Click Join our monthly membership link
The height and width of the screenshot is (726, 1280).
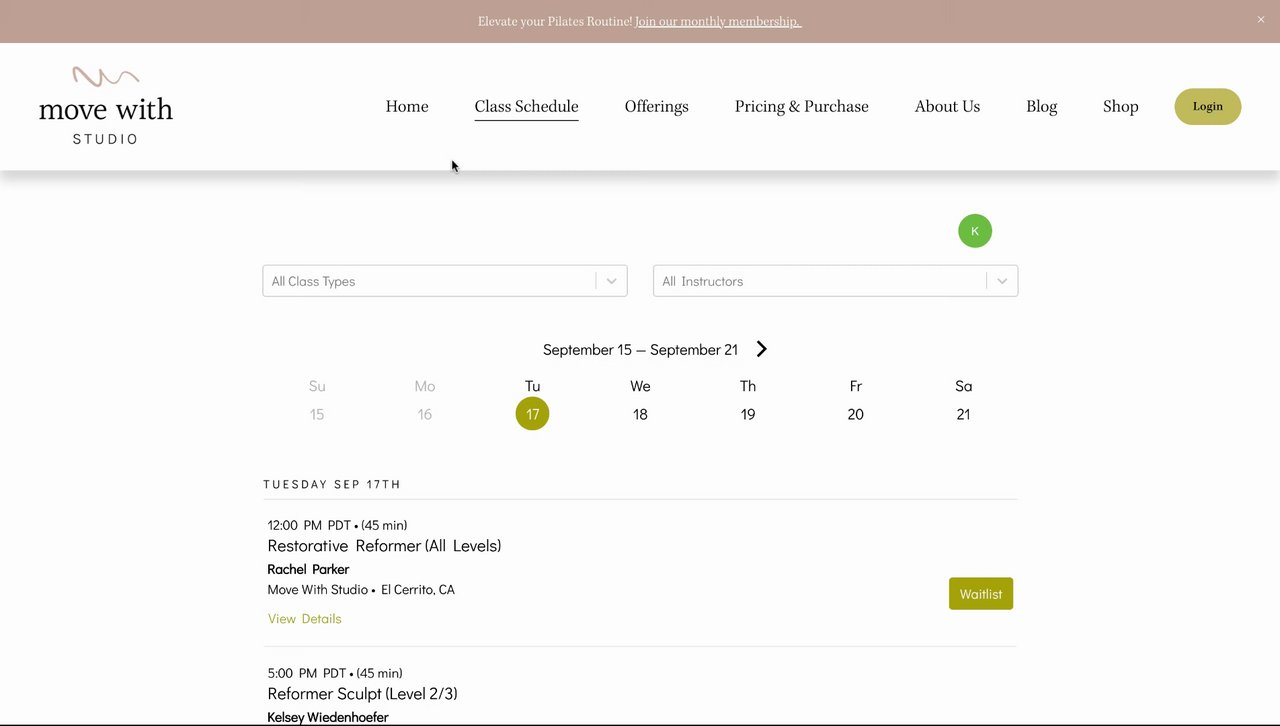pyautogui.click(x=718, y=21)
